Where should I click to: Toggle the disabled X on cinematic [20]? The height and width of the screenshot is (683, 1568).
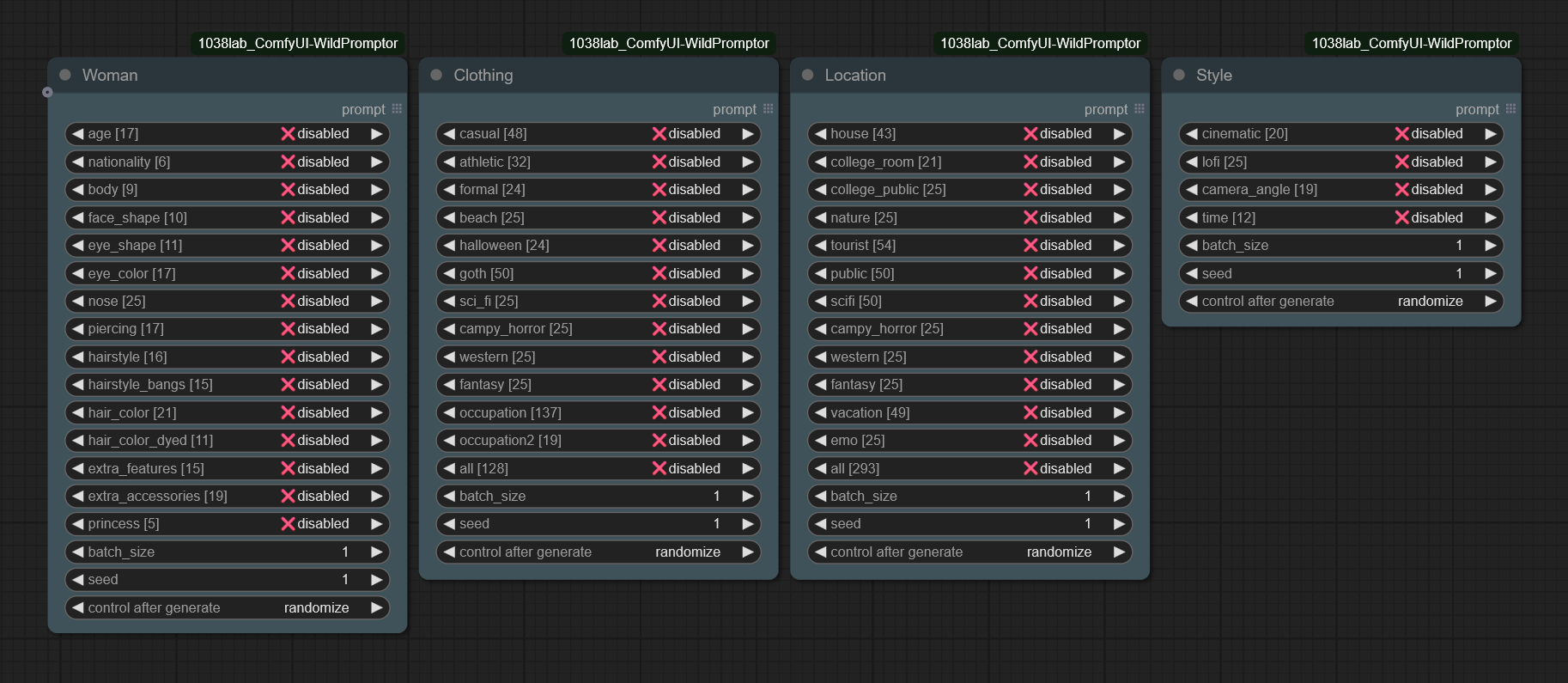pyautogui.click(x=1402, y=134)
